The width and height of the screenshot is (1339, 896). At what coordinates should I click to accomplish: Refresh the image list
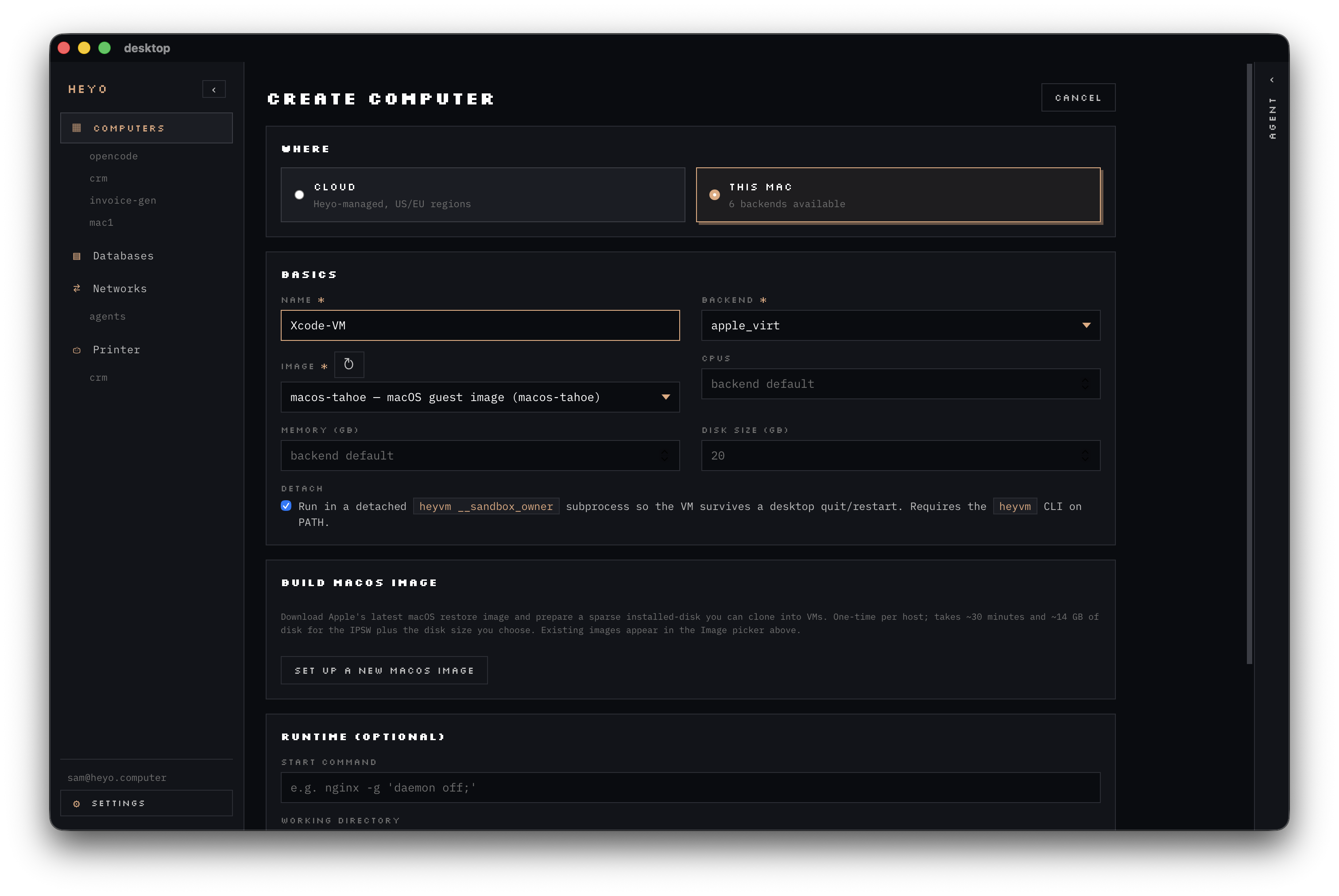tap(348, 365)
